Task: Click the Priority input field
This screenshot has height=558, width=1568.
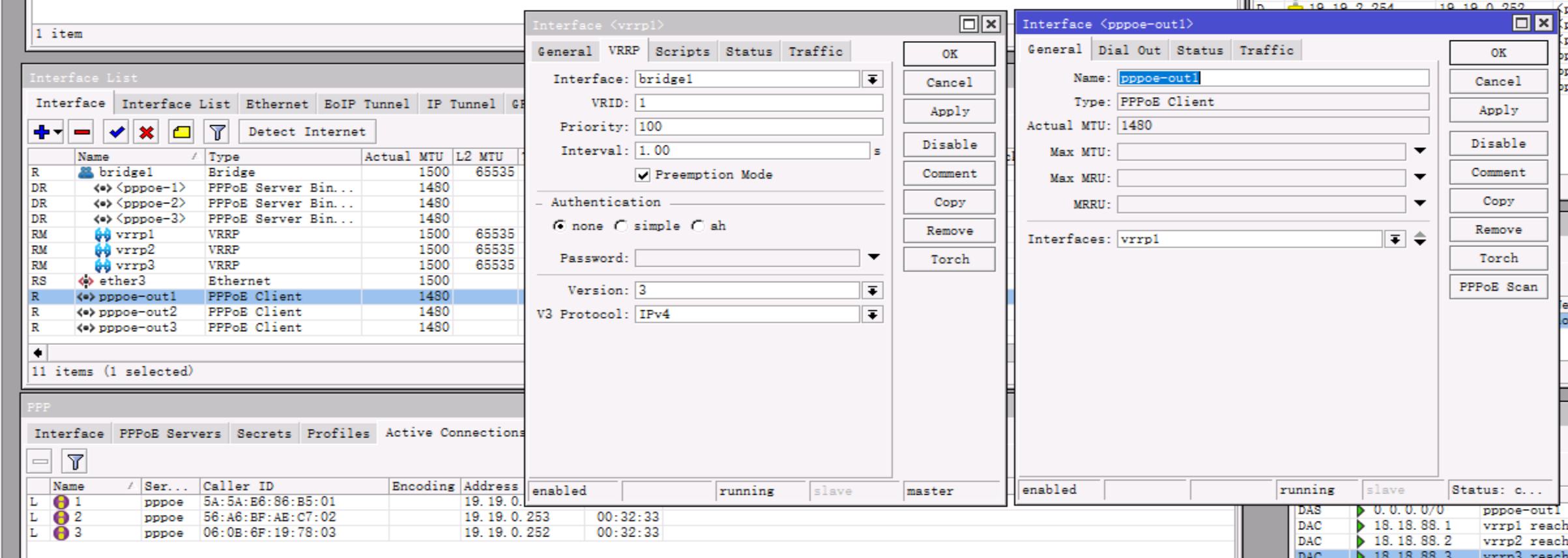Action: [x=759, y=126]
